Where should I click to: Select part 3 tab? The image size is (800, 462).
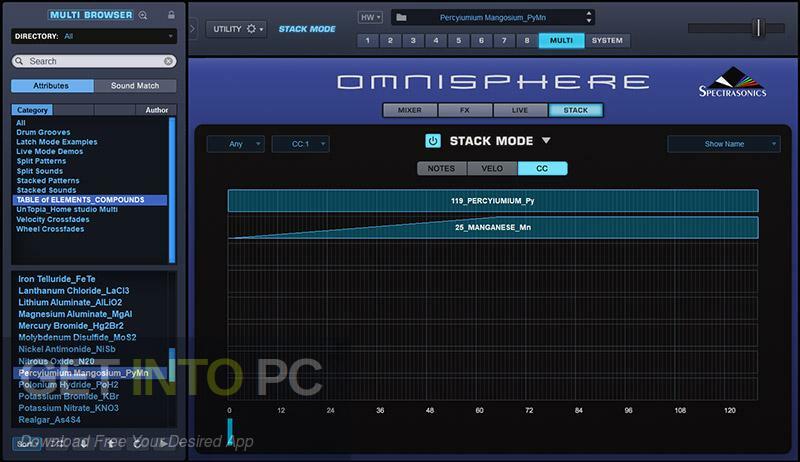pos(413,40)
